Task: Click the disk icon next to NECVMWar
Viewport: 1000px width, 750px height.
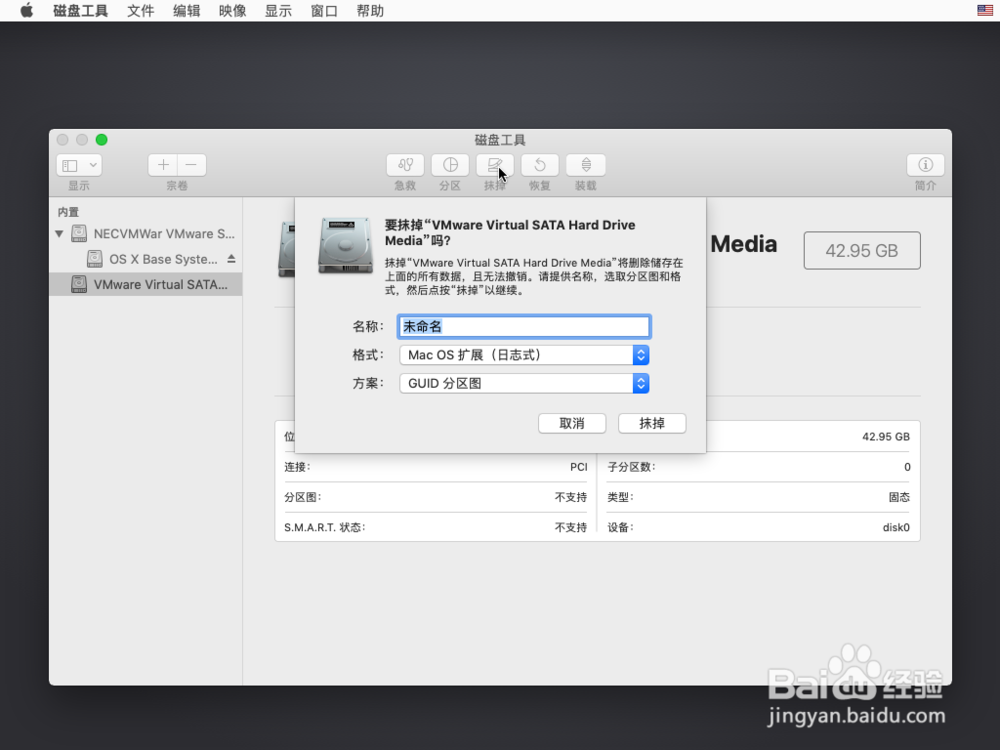Action: (79, 234)
